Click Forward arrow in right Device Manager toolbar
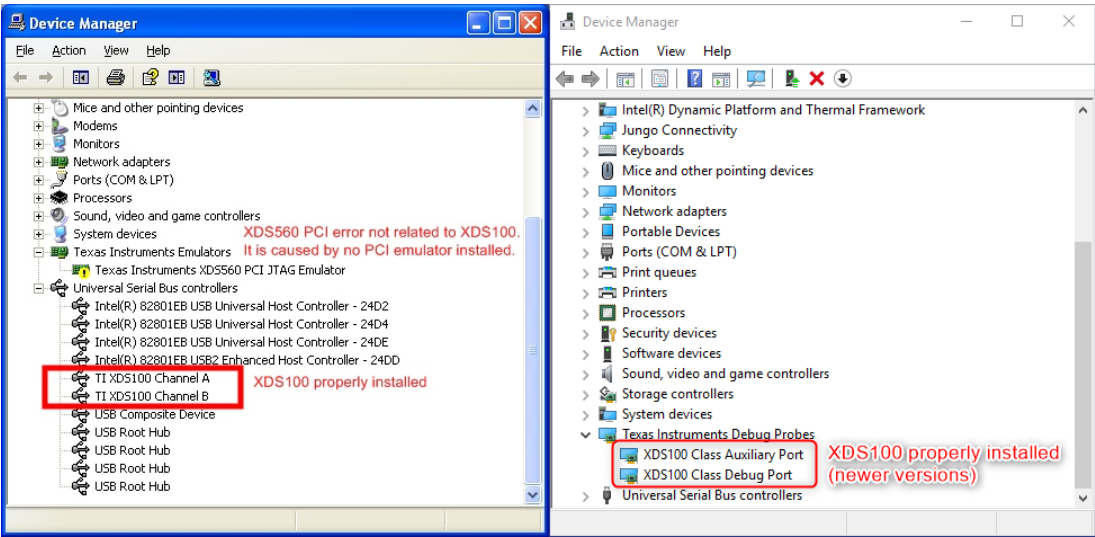This screenshot has height=537, width=1095. pyautogui.click(x=591, y=79)
